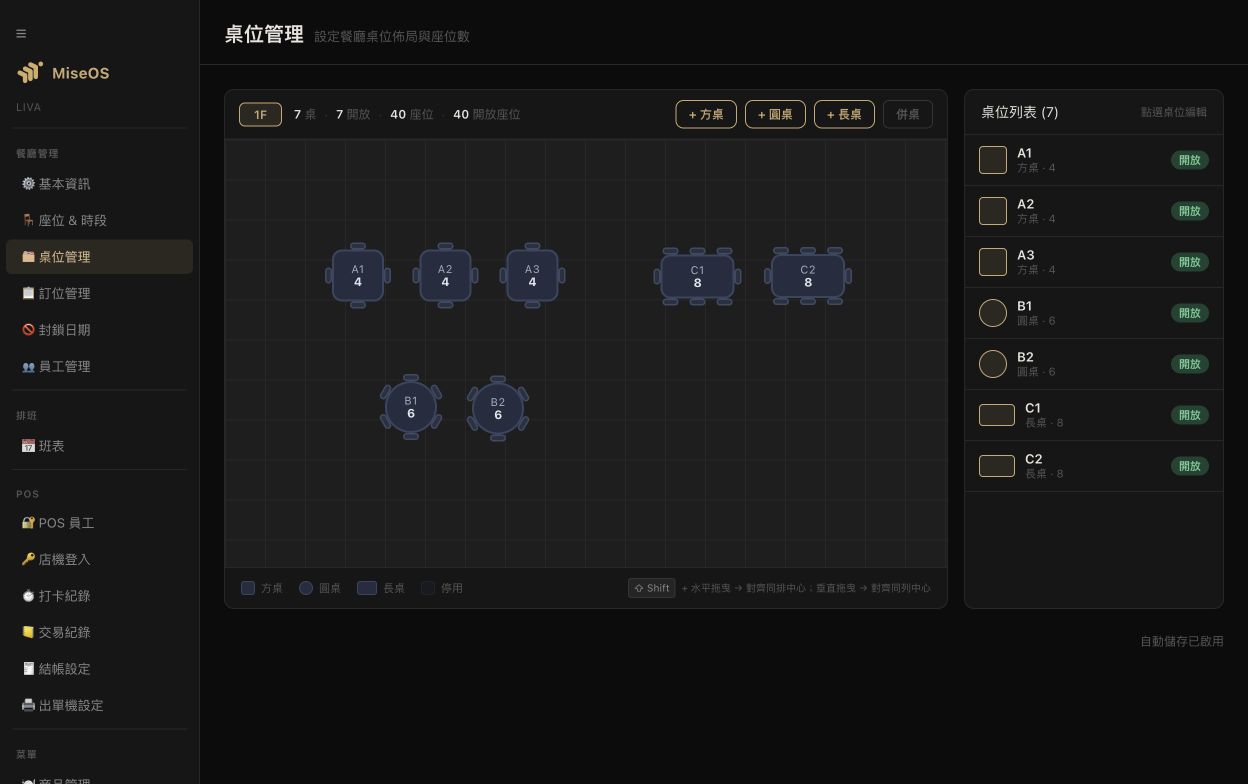This screenshot has width=1248, height=784.
Task: Add a round table with + 圓桌
Action: pos(775,114)
